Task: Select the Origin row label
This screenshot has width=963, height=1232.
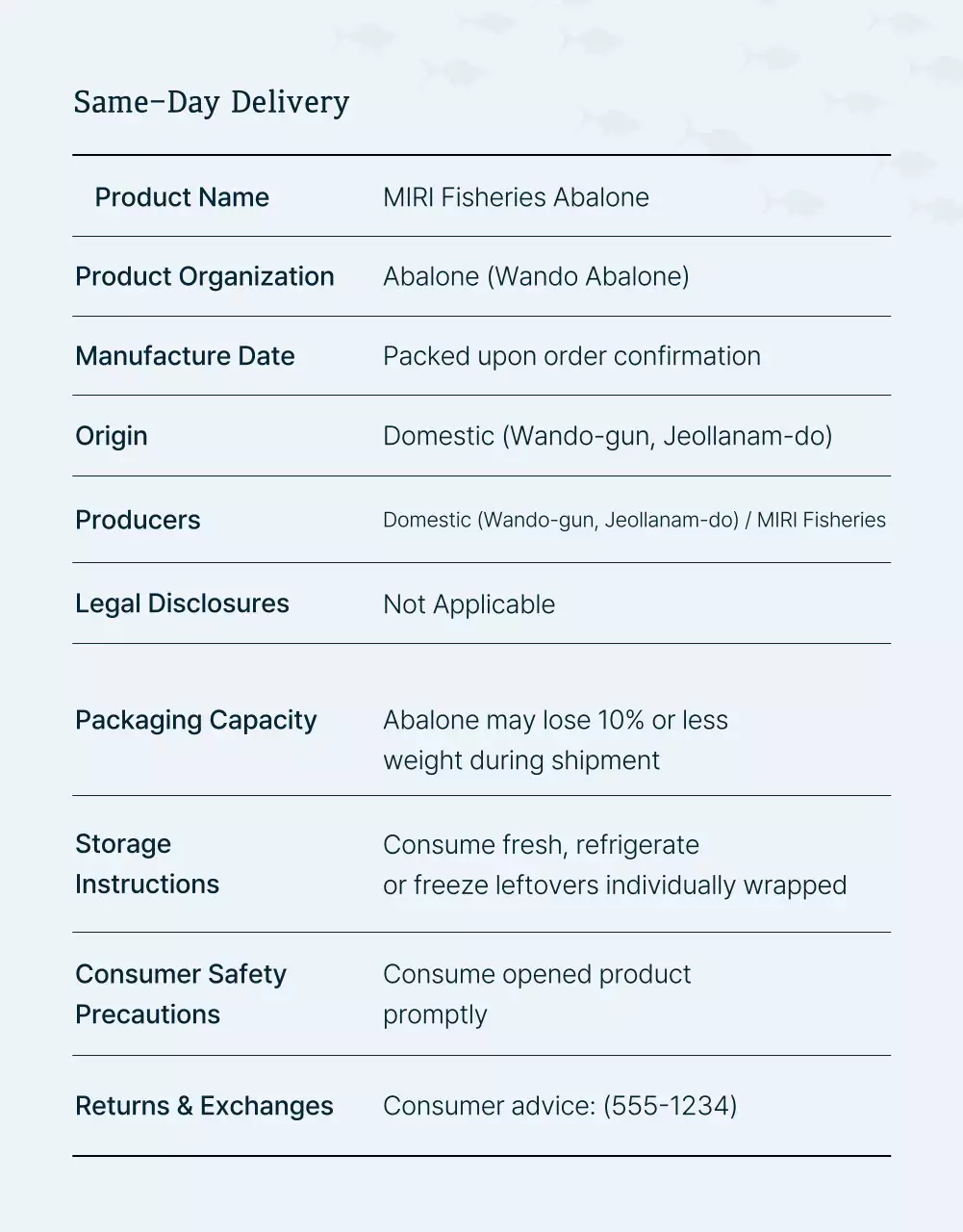Action: click(112, 436)
